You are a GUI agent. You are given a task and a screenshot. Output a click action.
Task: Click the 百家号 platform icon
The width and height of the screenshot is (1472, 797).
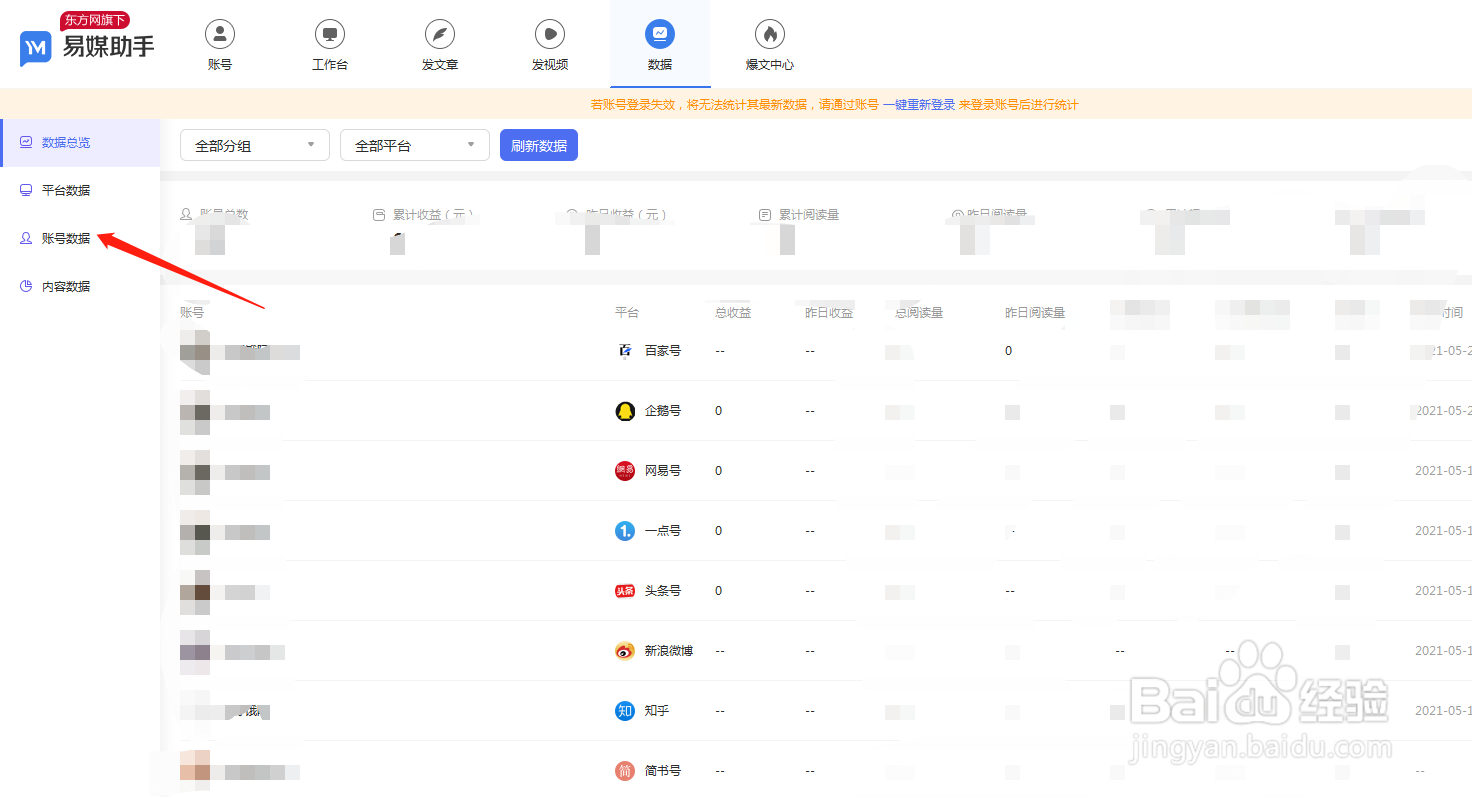pos(625,351)
